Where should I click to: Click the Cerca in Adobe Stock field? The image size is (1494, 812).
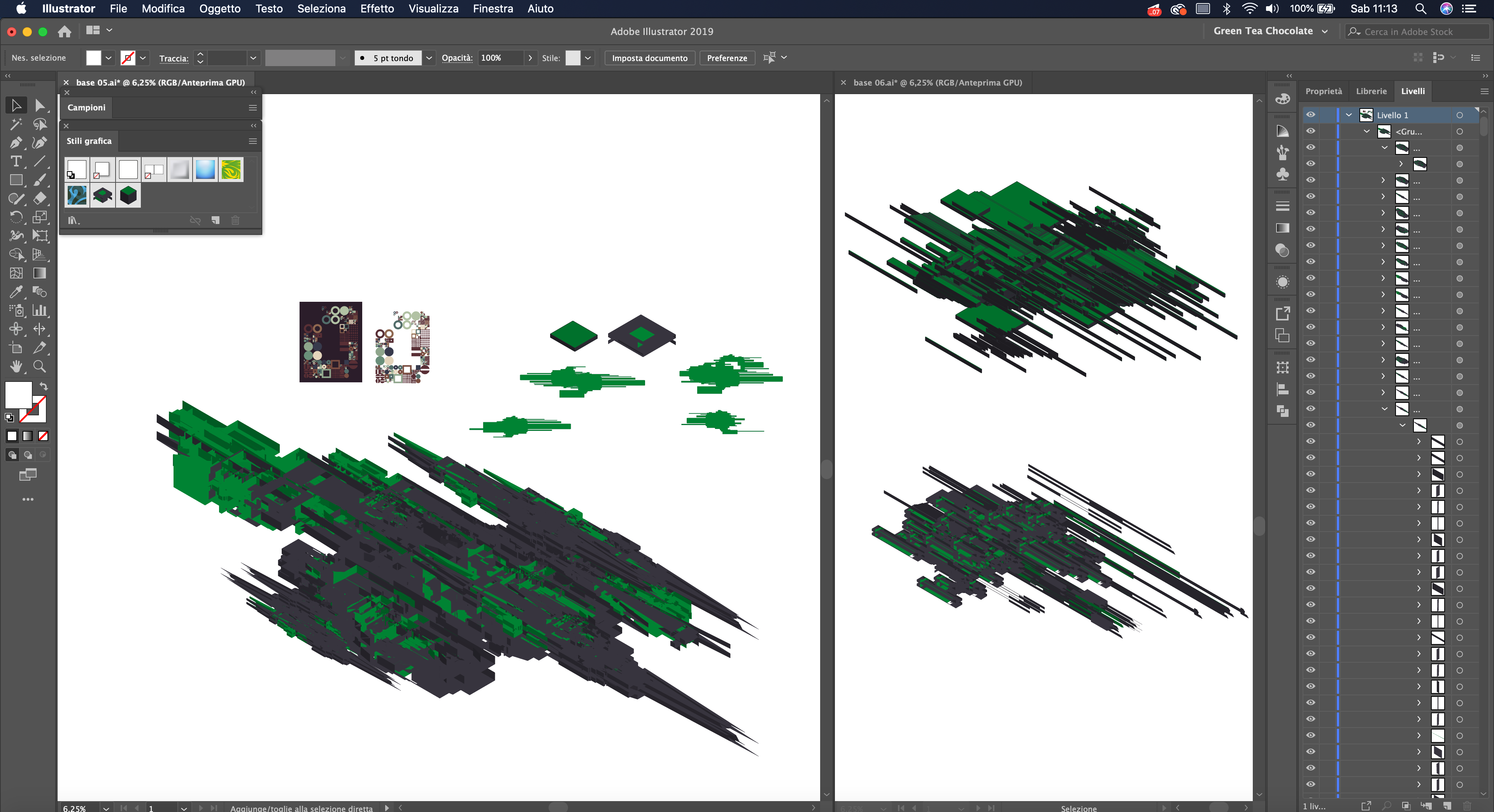click(x=1417, y=31)
